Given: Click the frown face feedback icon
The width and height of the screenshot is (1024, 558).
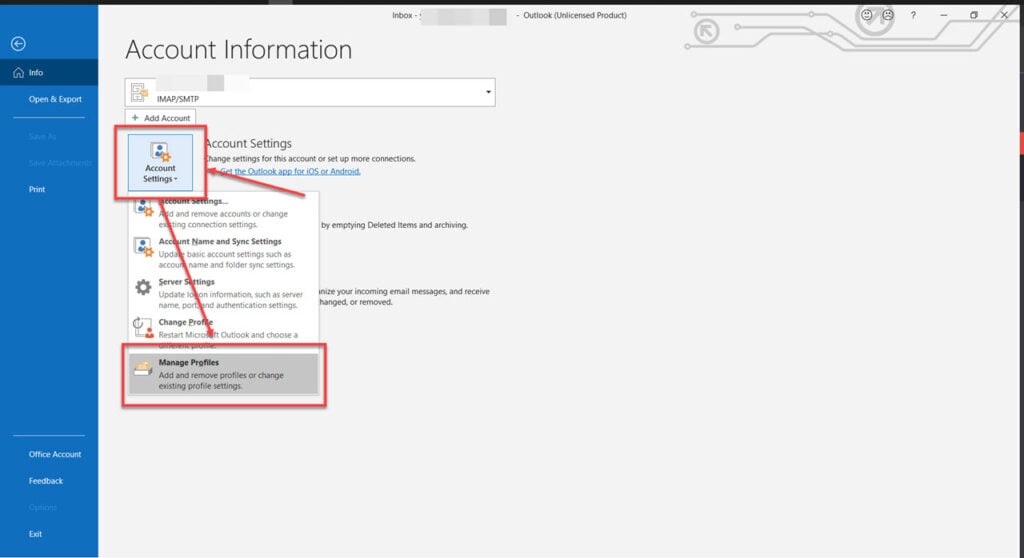Looking at the screenshot, I should (x=888, y=14).
